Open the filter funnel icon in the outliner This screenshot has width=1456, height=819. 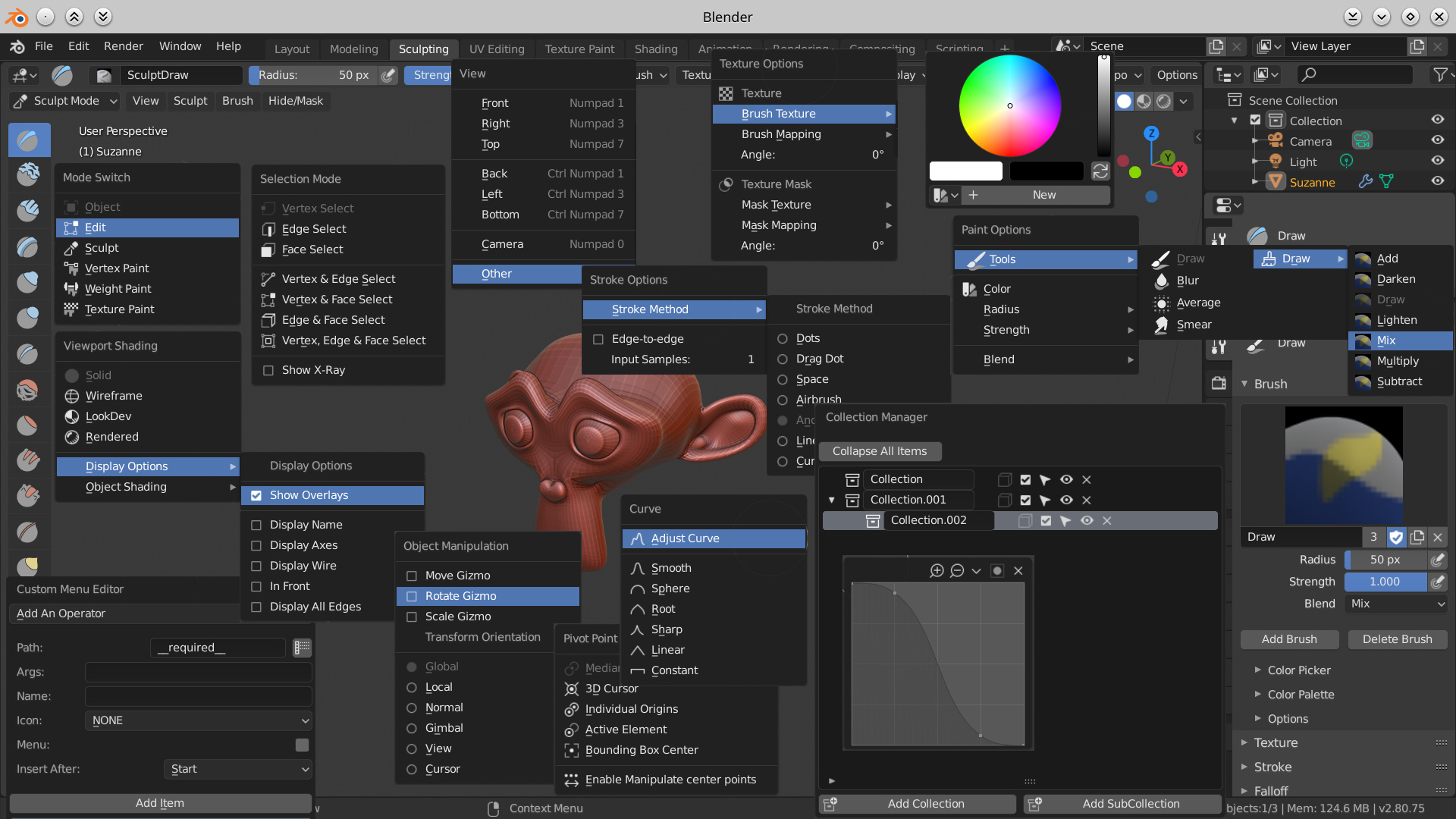point(1440,74)
